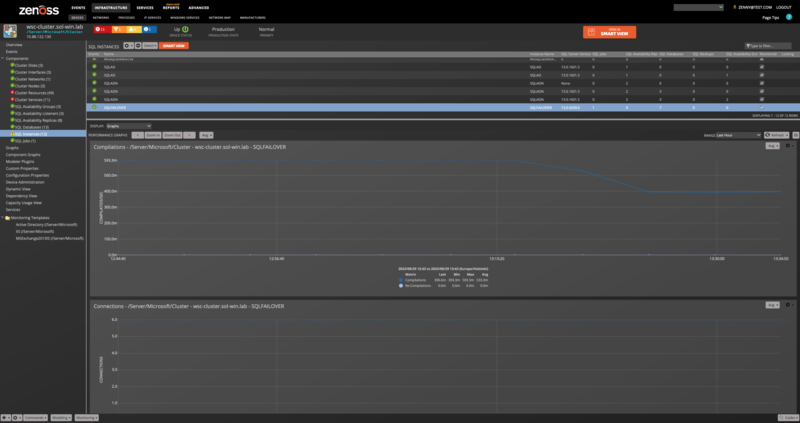Click the user icon beside ZENNY@TEST.COM

[x=735, y=8]
